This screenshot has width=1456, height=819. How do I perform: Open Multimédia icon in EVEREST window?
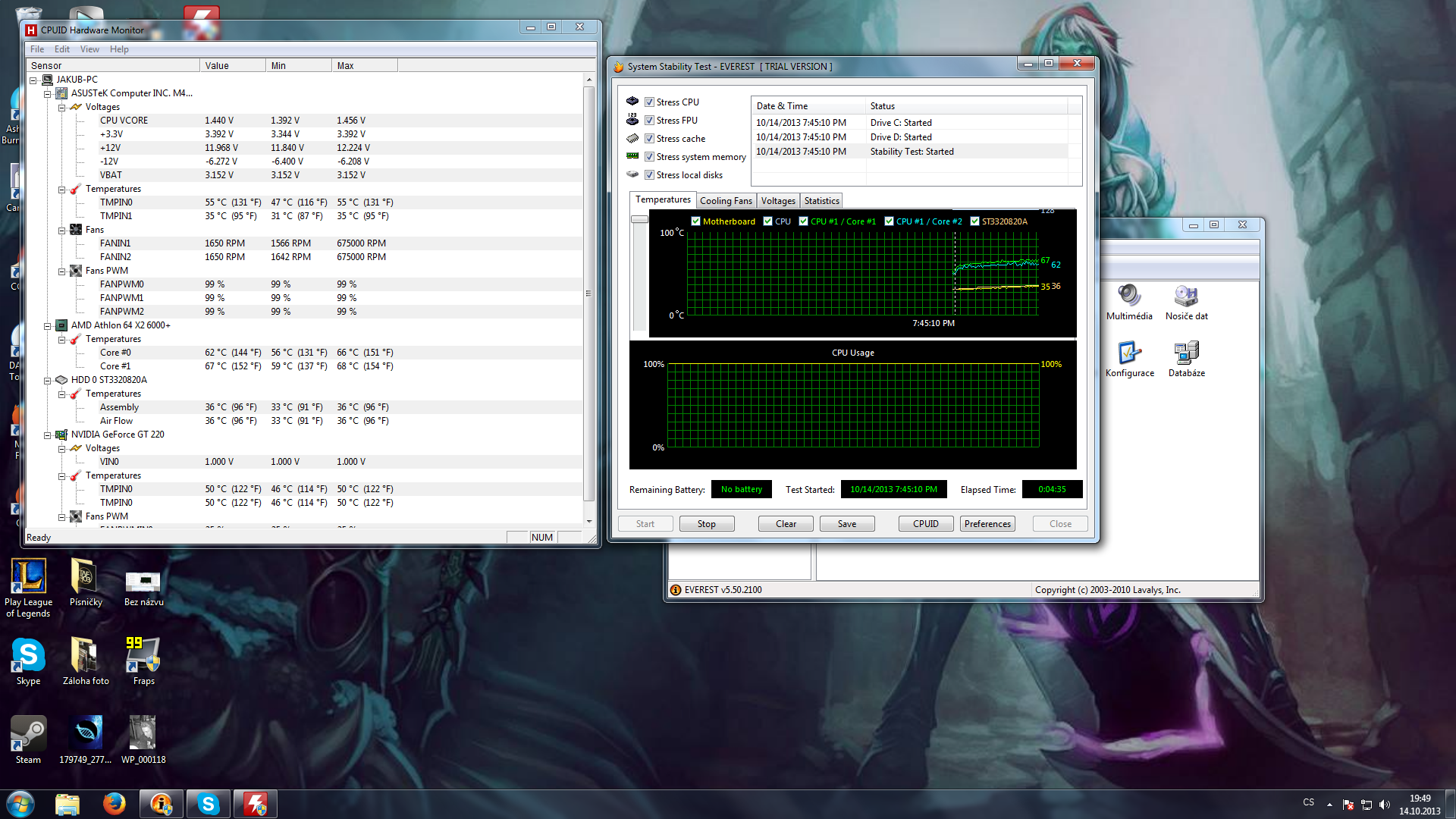1128,302
